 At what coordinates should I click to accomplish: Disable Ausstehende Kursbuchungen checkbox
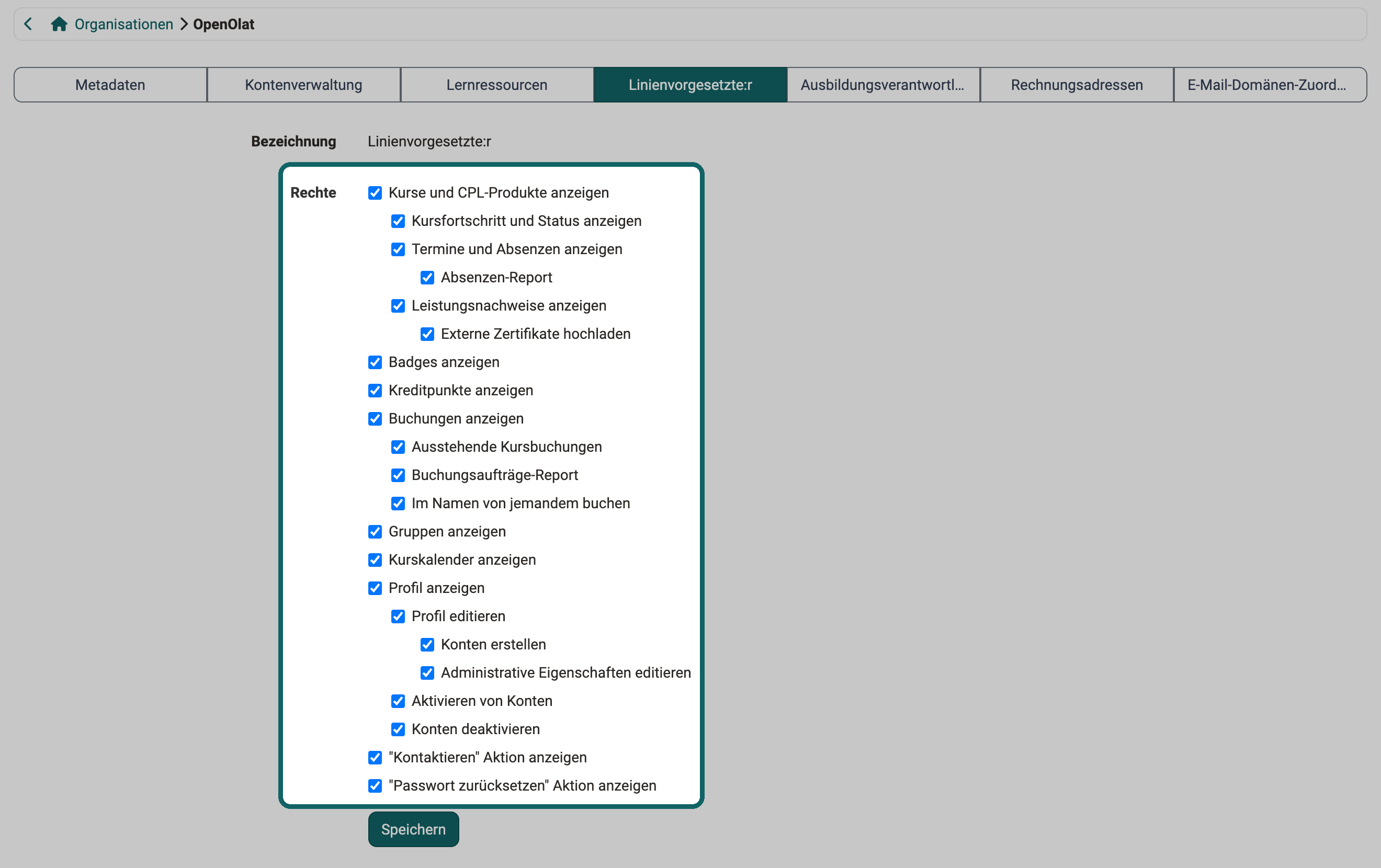[398, 447]
